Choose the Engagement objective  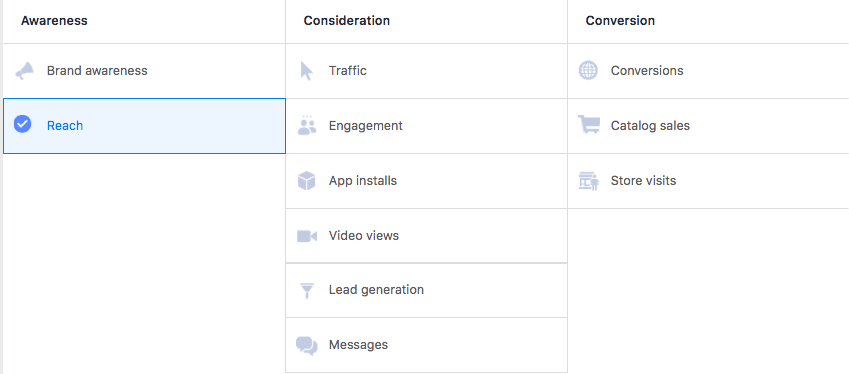coord(427,126)
